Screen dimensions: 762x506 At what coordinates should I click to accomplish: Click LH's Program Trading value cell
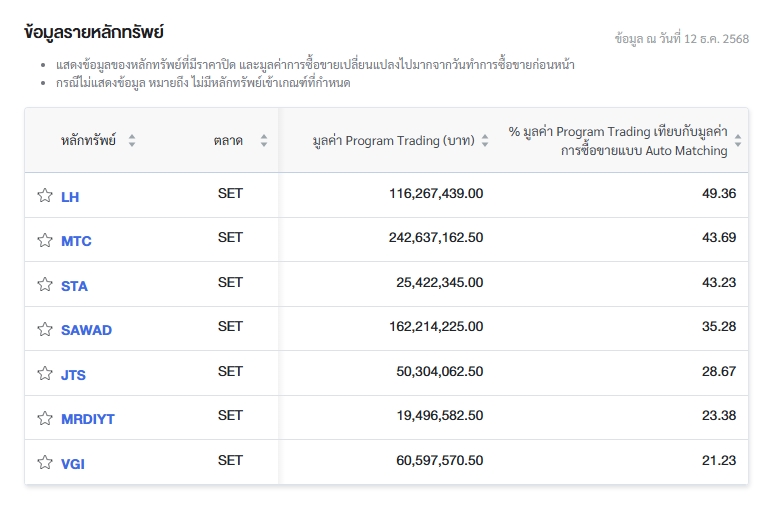pos(436,193)
